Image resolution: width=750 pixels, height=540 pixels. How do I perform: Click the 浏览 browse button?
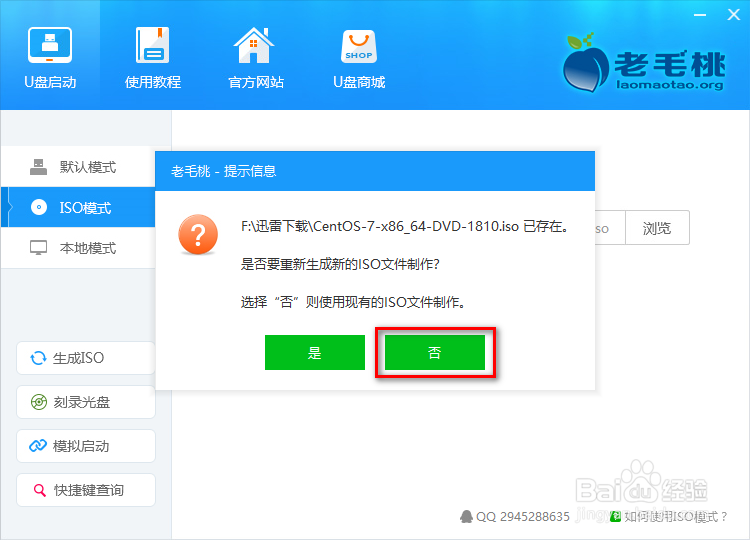[657, 228]
